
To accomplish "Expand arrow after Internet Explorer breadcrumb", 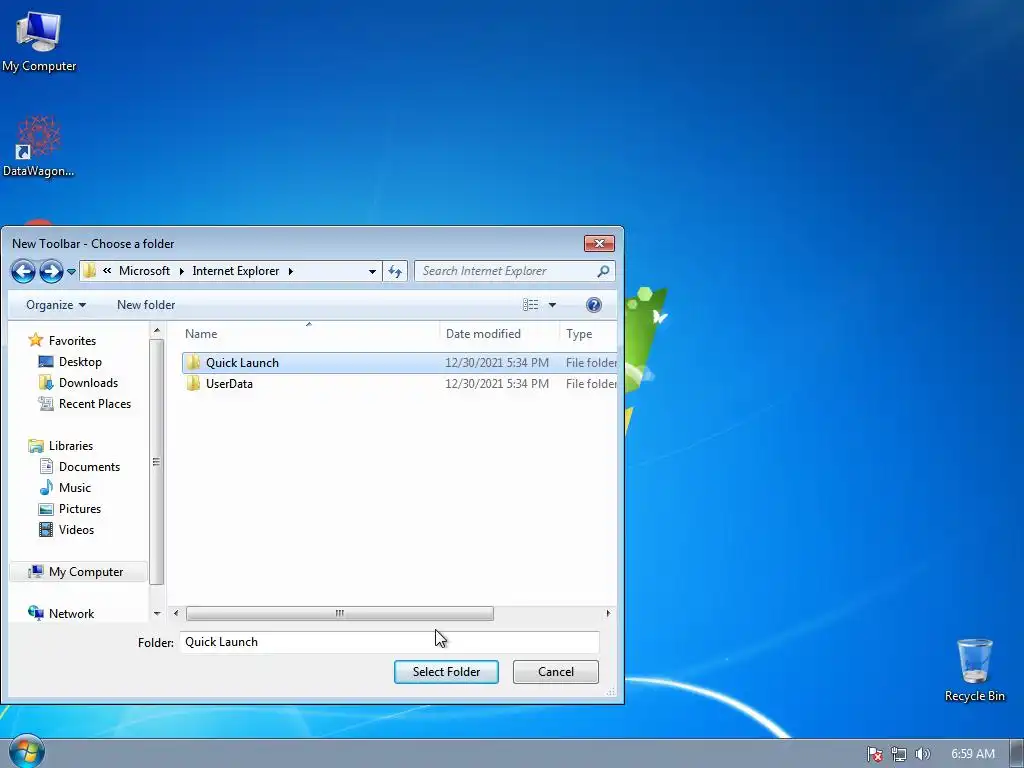I will (291, 271).
